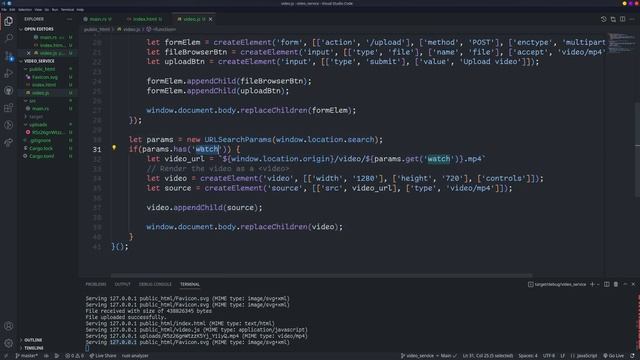Open the Explorer view in activity bar
The height and width of the screenshot is (360, 640).
(9, 21)
